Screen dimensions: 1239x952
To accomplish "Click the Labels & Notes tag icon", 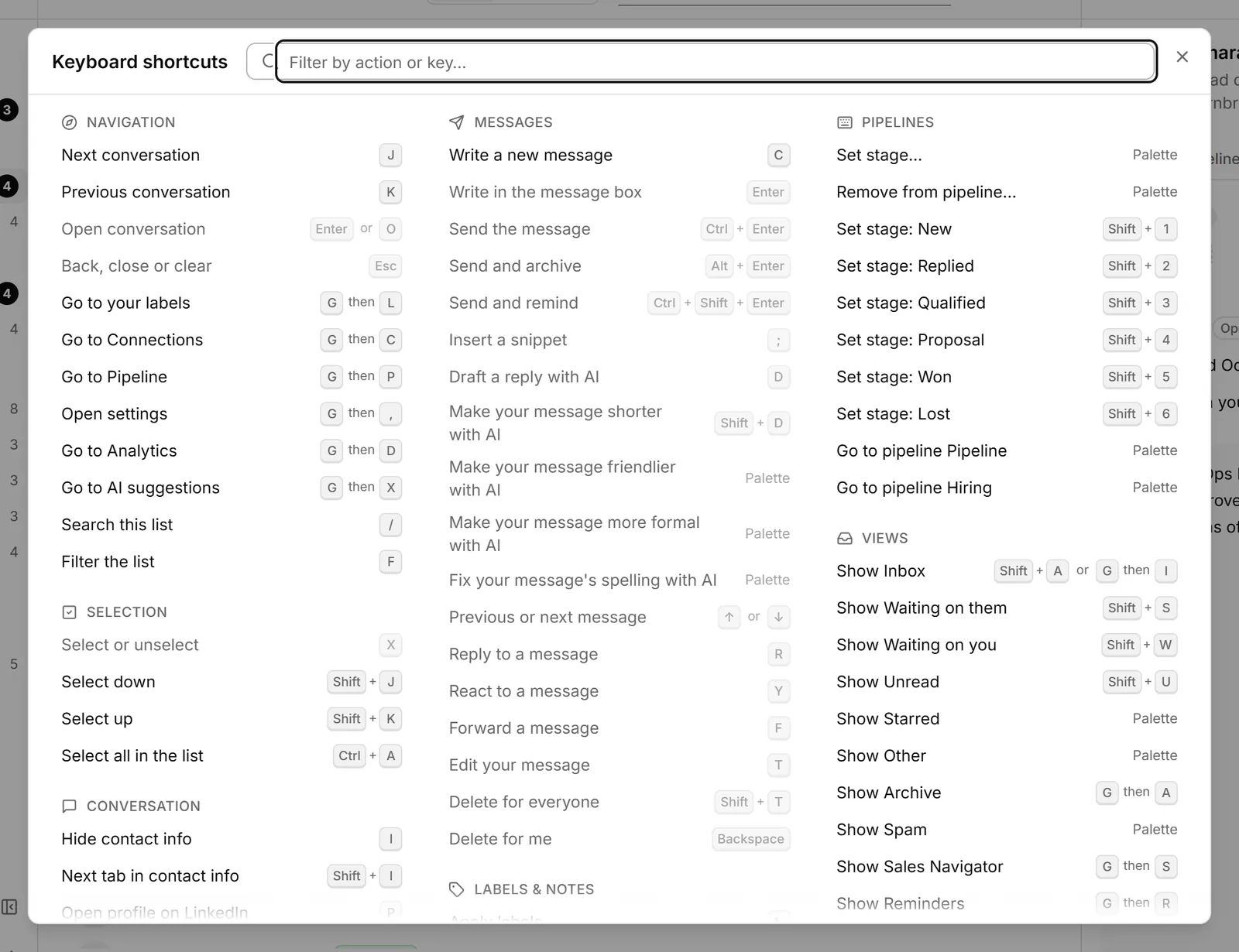I will pyautogui.click(x=457, y=889).
